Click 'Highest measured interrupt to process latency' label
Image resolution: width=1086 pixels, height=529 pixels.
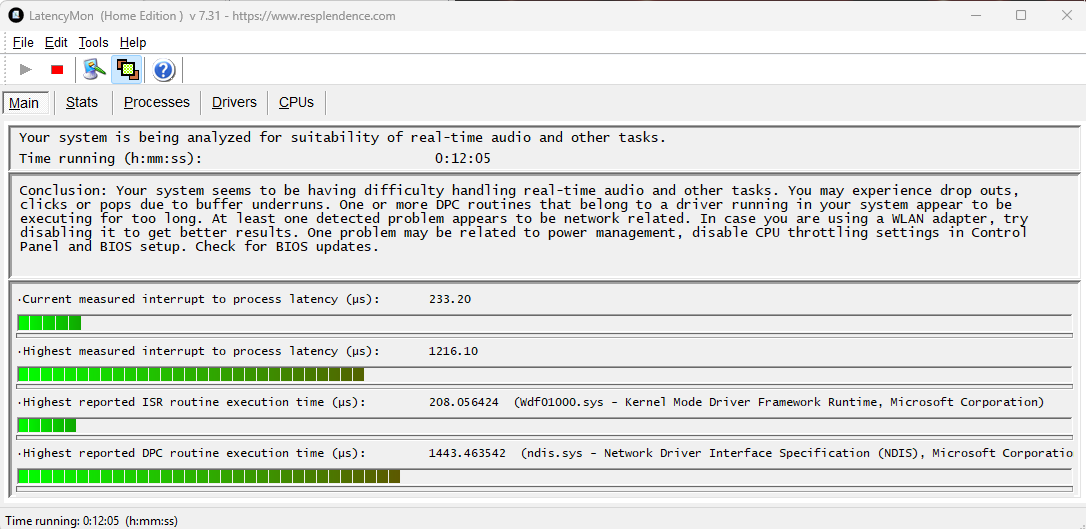(201, 351)
